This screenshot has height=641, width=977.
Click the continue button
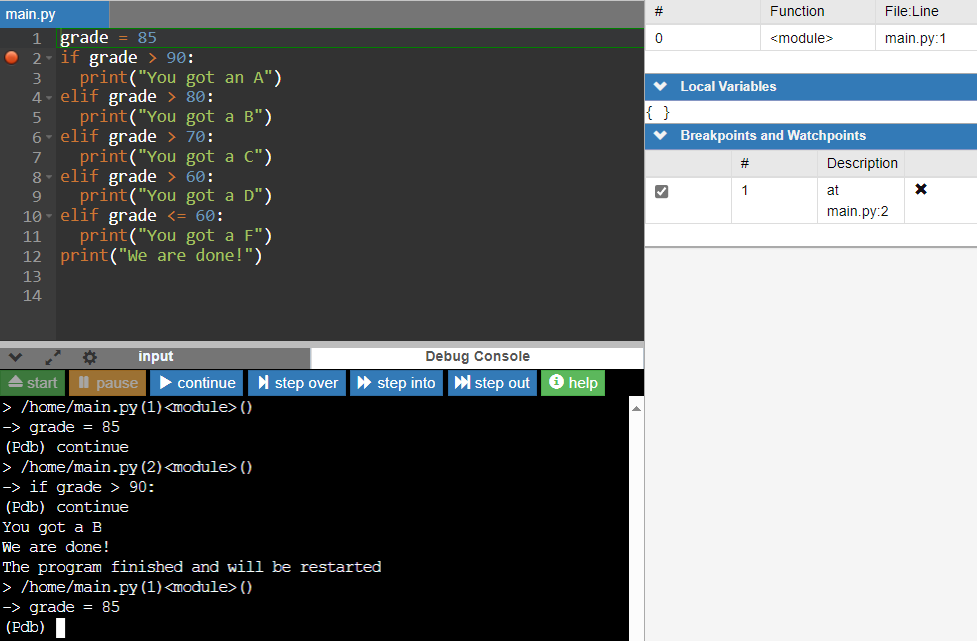(197, 383)
